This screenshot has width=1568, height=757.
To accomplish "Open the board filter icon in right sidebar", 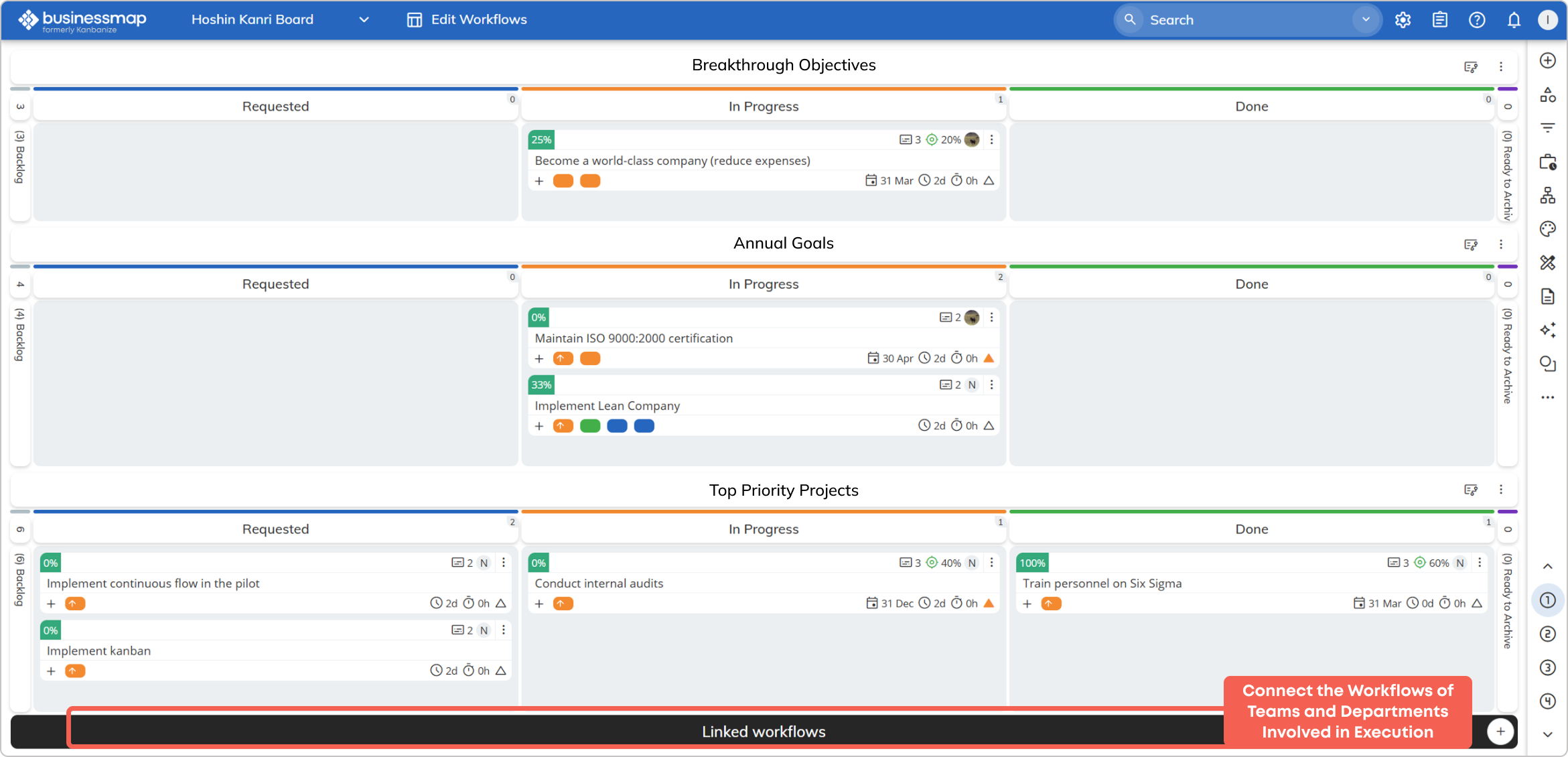I will (1548, 127).
